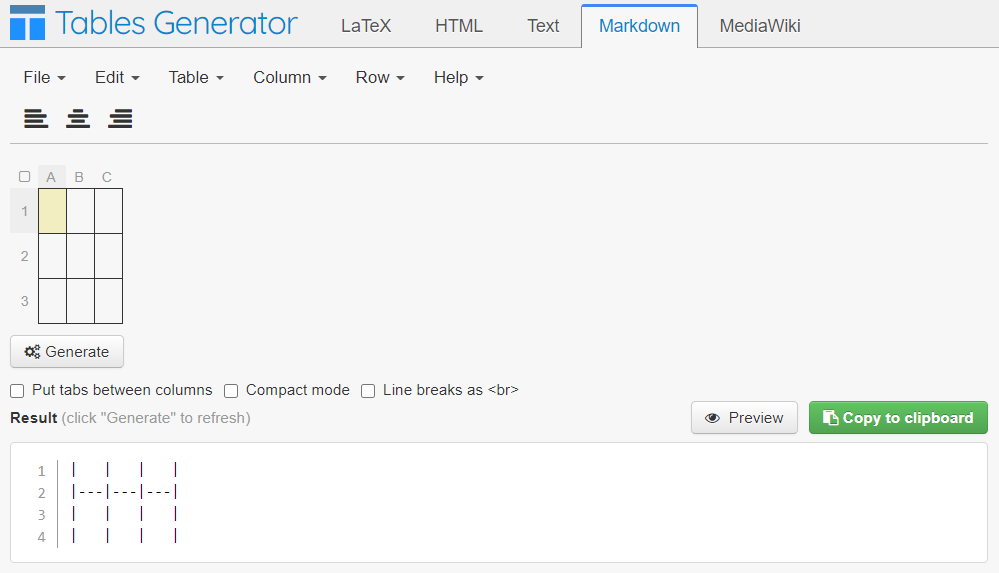Switch to the LaTeX tab
This screenshot has height=573, width=999.
click(x=366, y=26)
